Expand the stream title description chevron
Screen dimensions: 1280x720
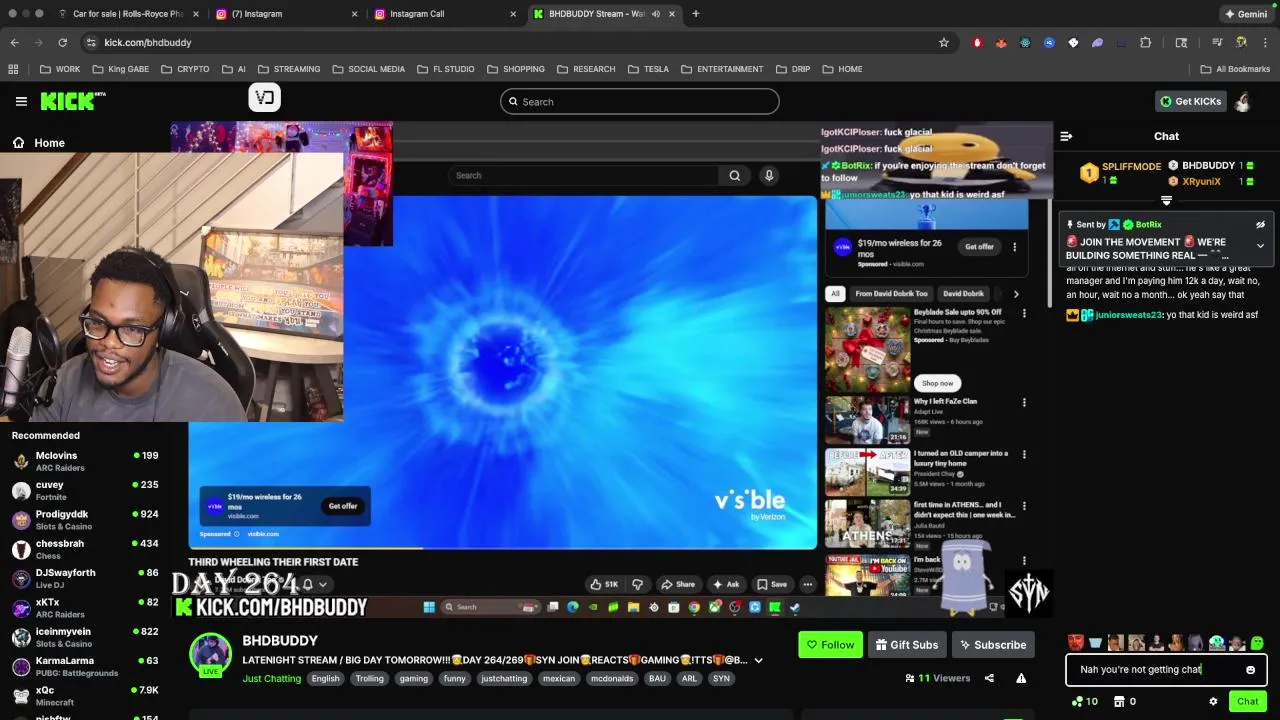(x=758, y=660)
